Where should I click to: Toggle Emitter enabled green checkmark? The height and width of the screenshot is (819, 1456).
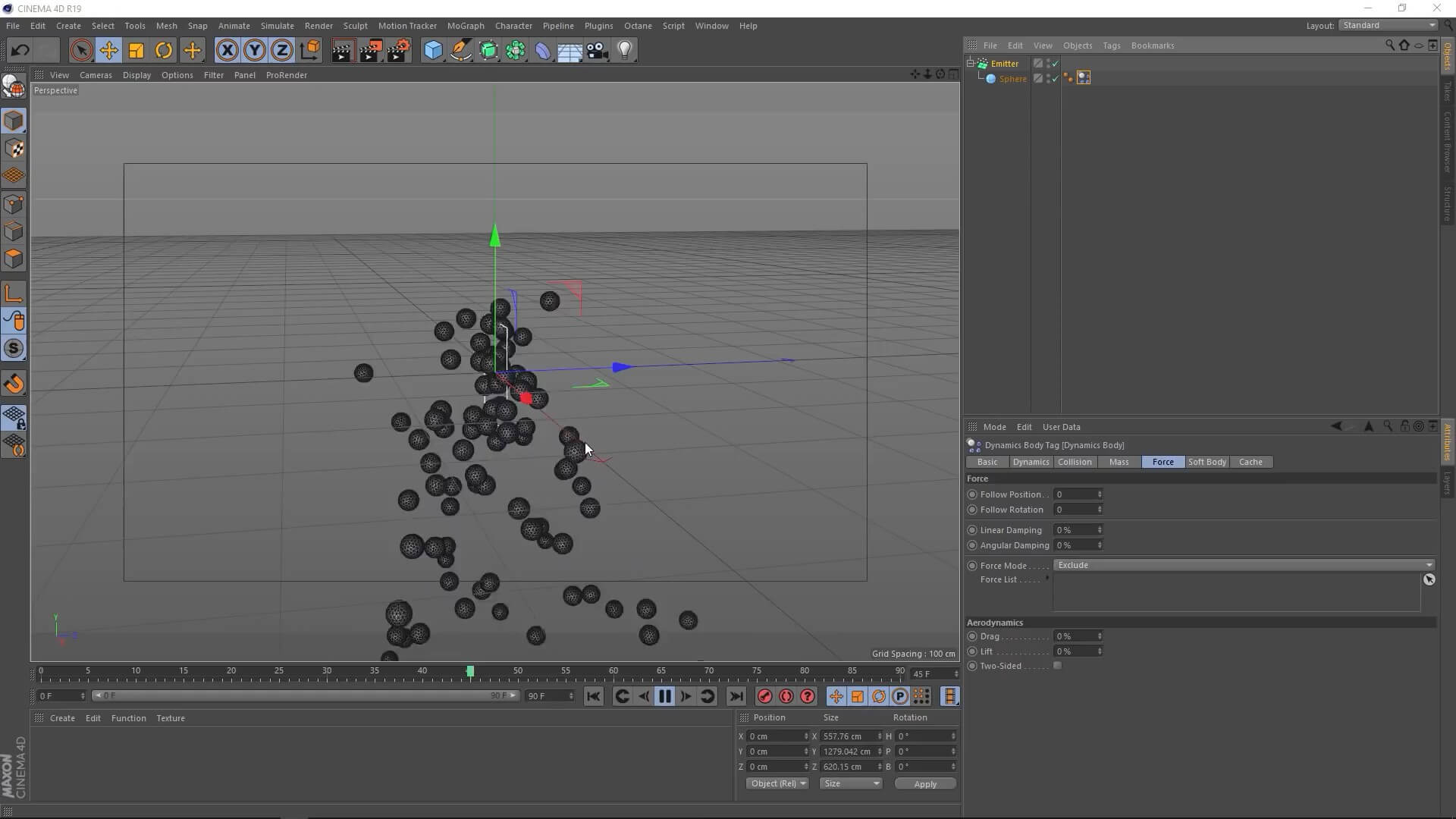pyautogui.click(x=1055, y=64)
